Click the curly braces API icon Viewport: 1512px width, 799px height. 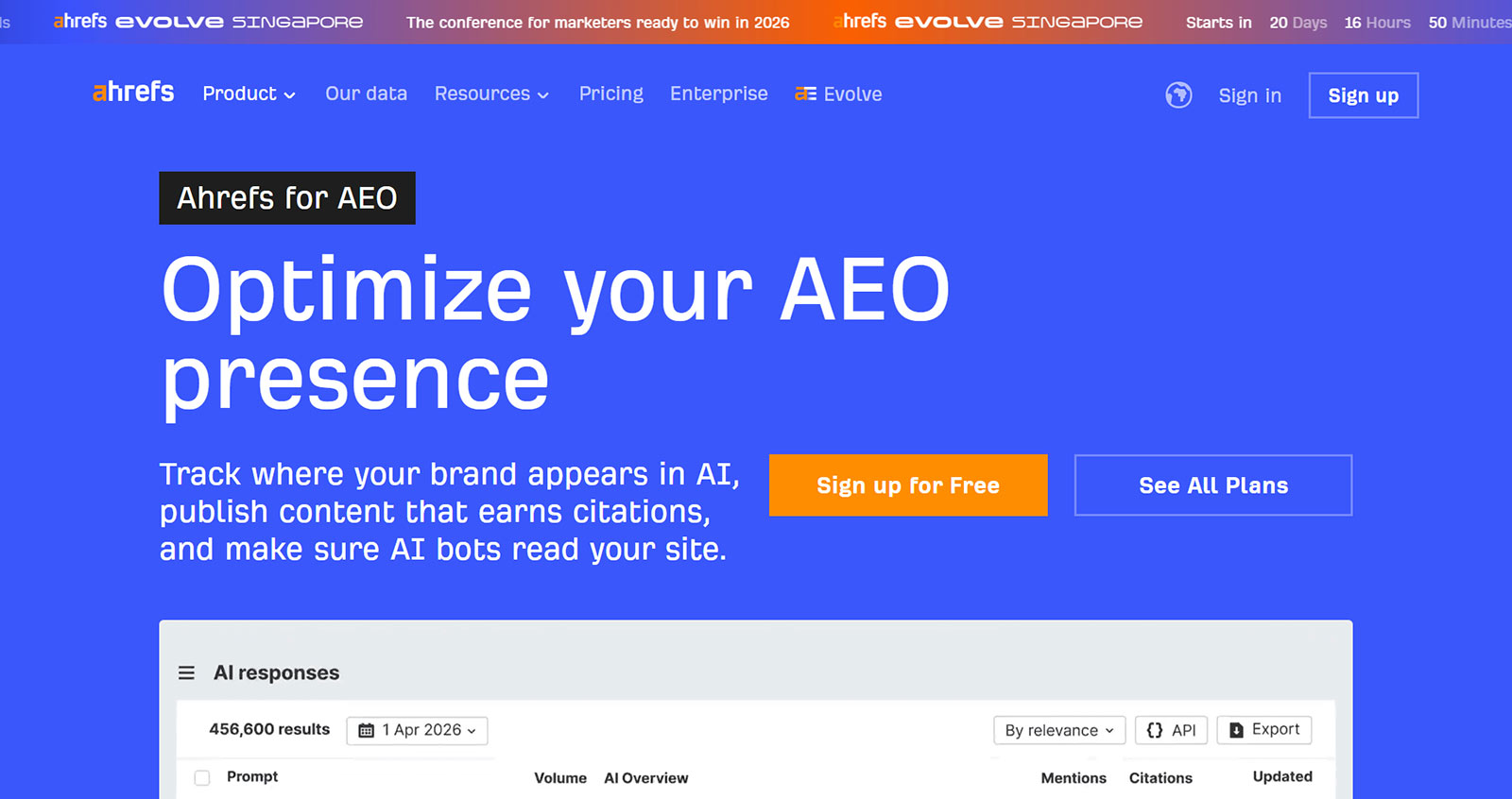(1155, 730)
